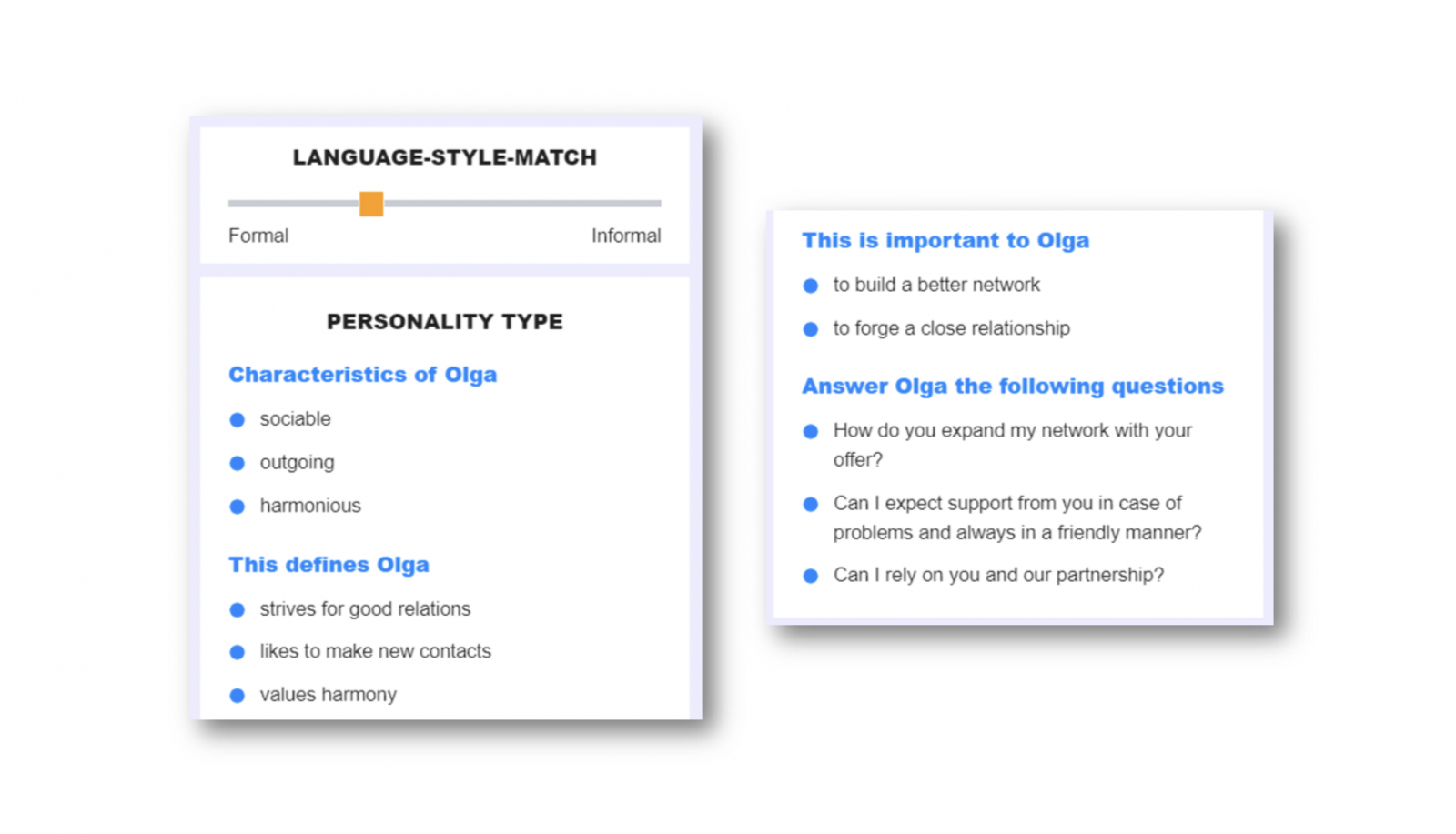Select the 'Can I rely on you' question
Image resolution: width=1456 pixels, height=834 pixels.
tap(998, 575)
